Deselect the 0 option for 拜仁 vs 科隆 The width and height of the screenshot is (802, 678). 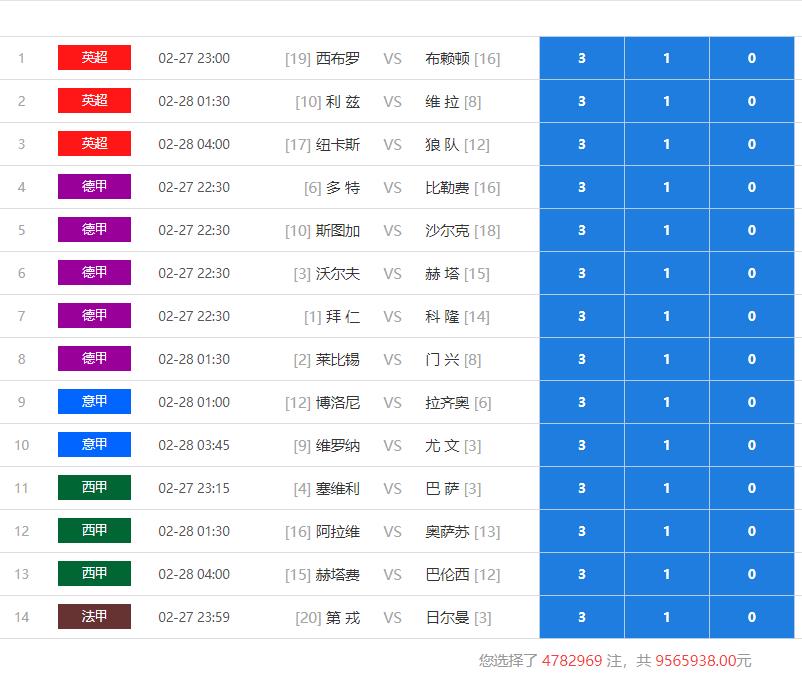752,316
